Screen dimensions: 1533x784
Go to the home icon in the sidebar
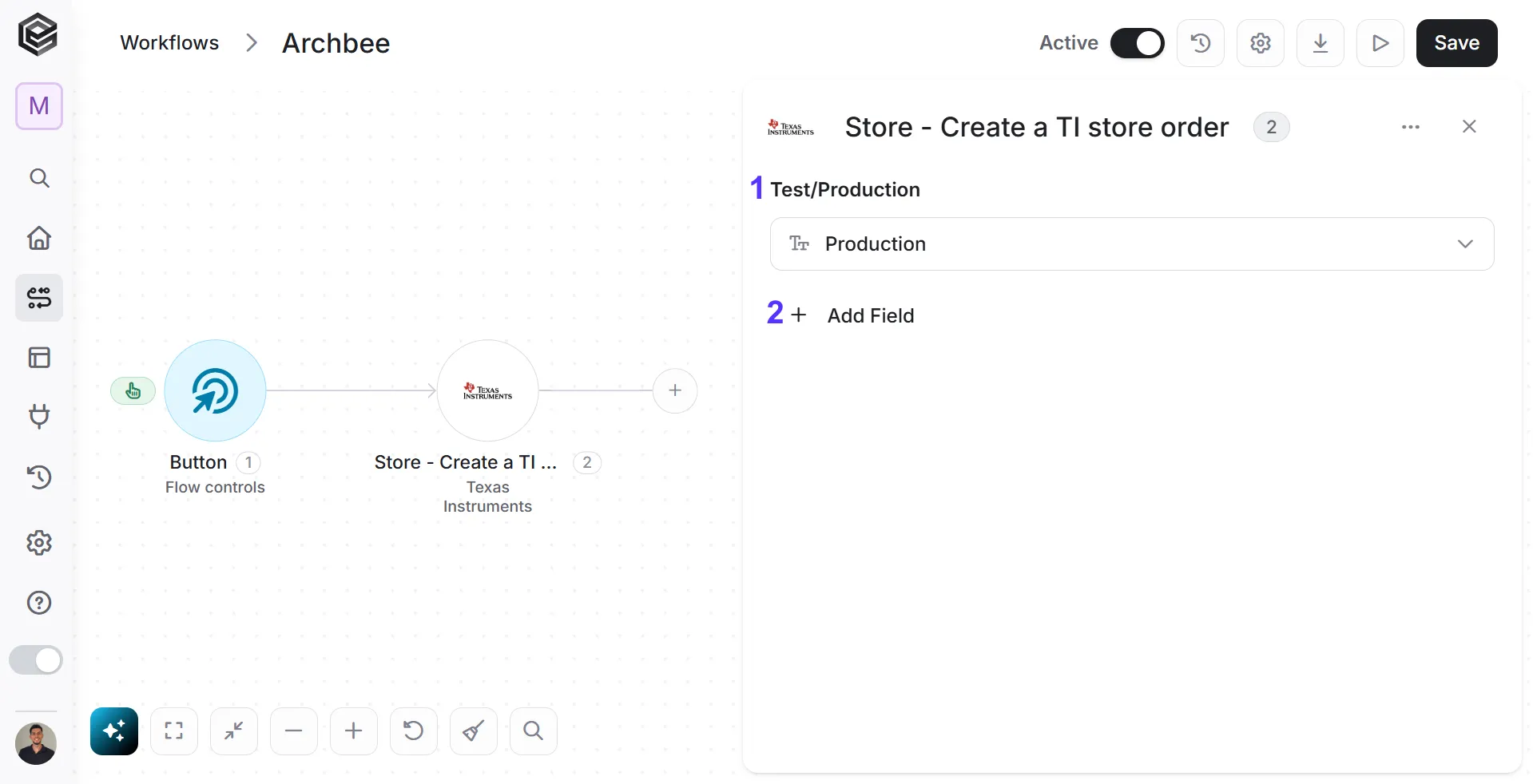(x=39, y=238)
